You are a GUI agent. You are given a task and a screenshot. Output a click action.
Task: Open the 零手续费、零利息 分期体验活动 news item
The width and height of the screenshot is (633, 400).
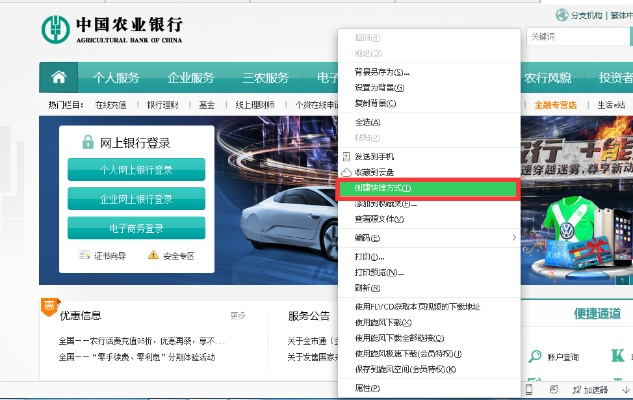[137, 357]
